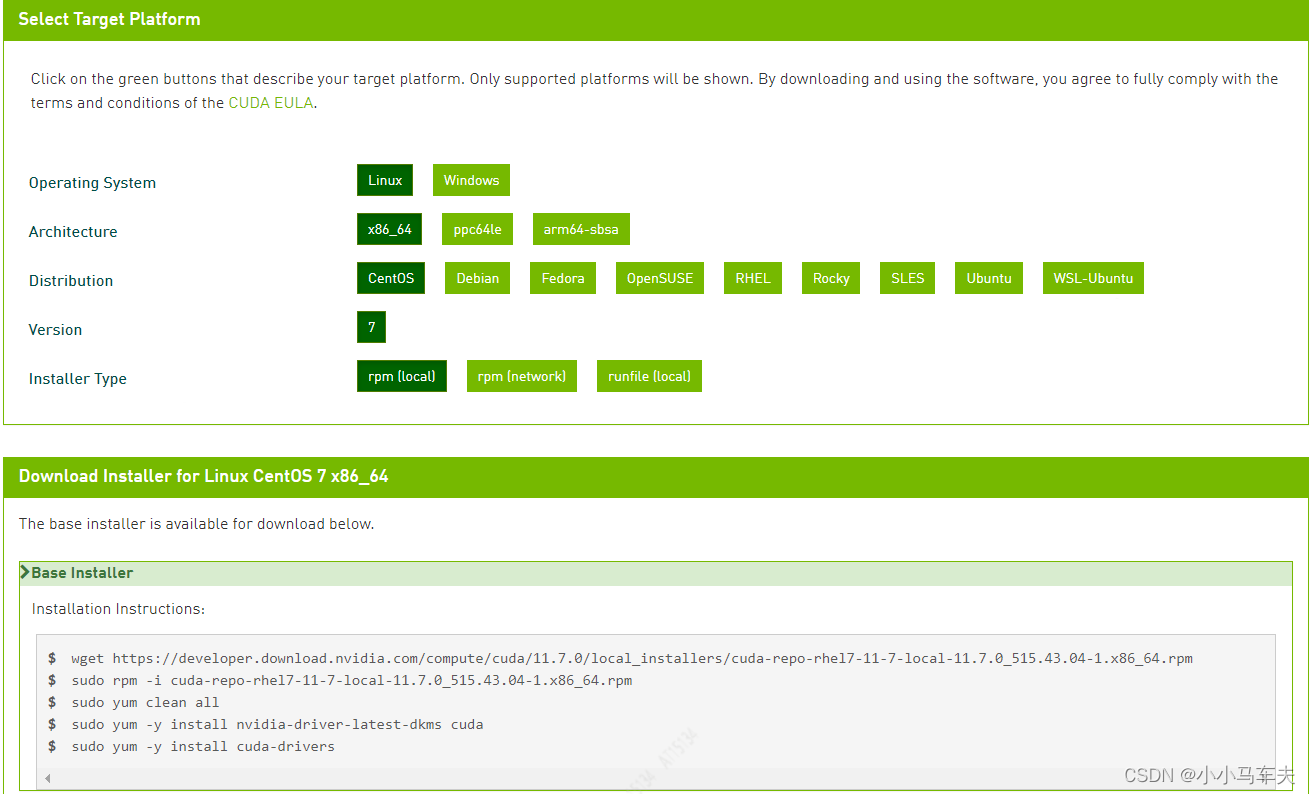Choose runfile (local) installer type
Image resolution: width=1311 pixels, height=794 pixels.
pos(649,376)
